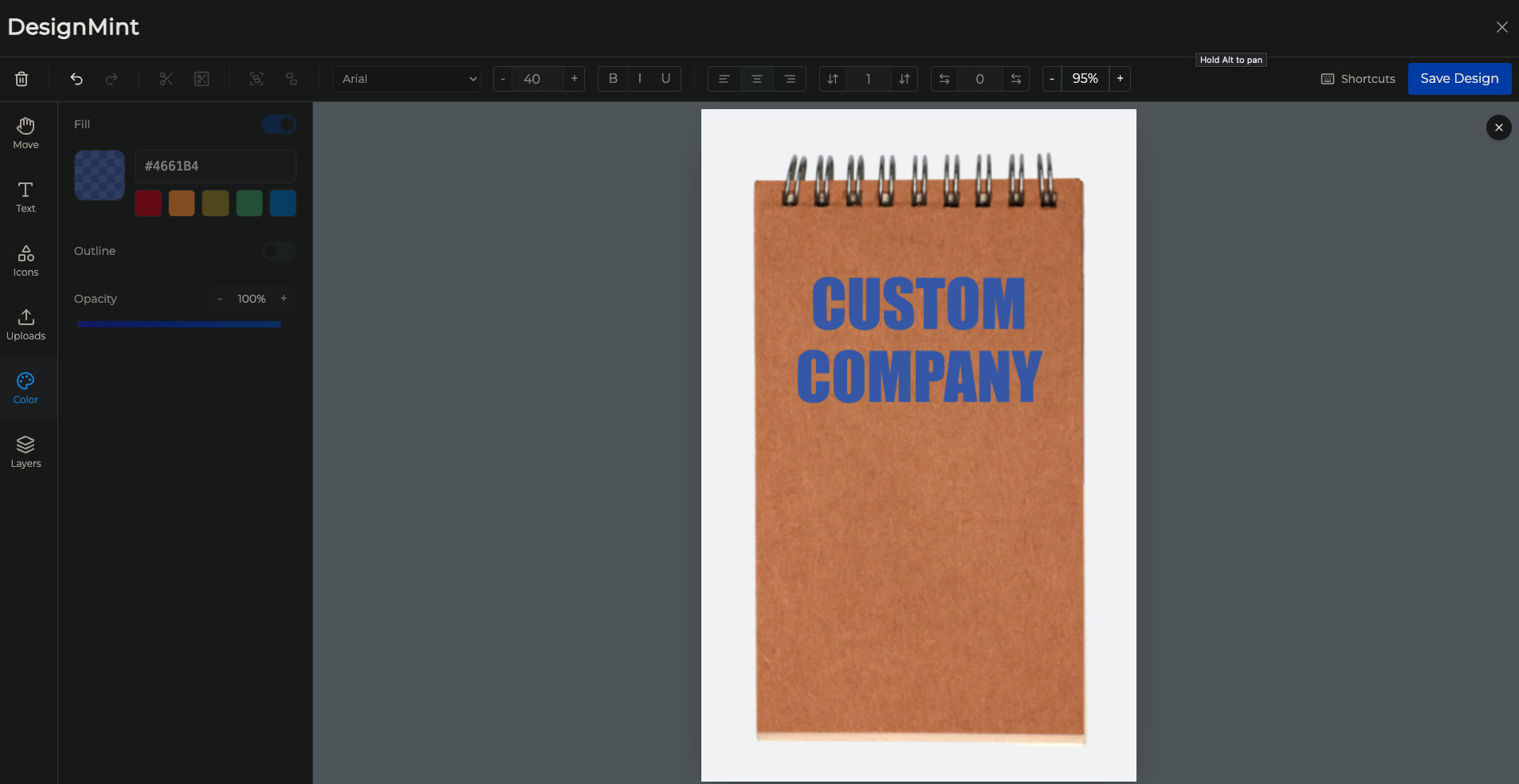Click the line height value field
The width and height of the screenshot is (1519, 784).
pos(869,79)
